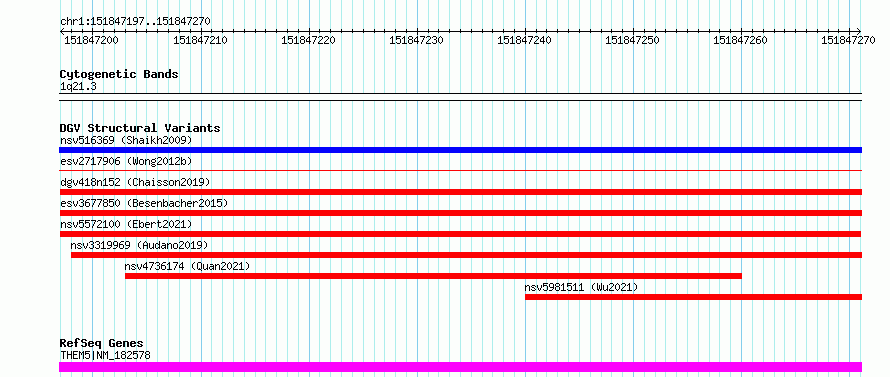This screenshot has height=377, width=890.
Task: Select the thin esv2717906 variant line
Action: tap(460, 170)
